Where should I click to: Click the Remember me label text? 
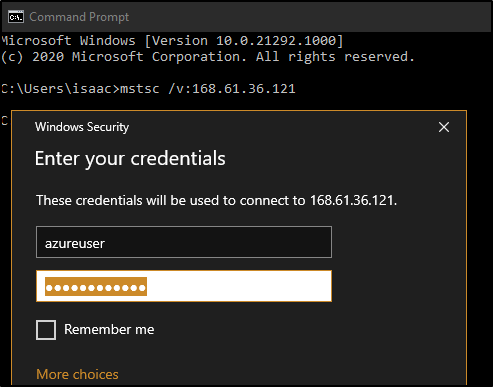tap(109, 329)
